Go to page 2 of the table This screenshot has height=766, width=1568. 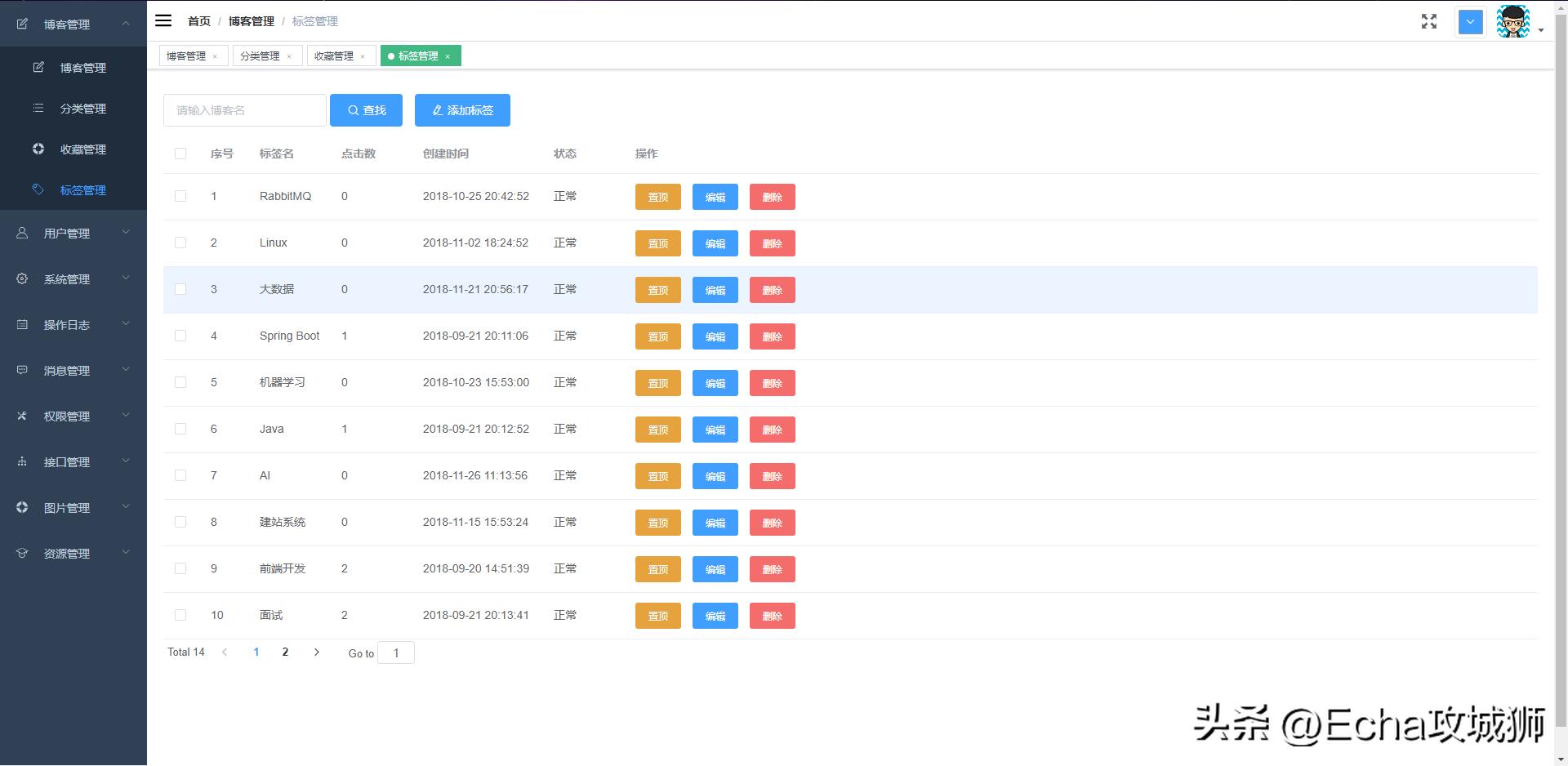coord(285,652)
